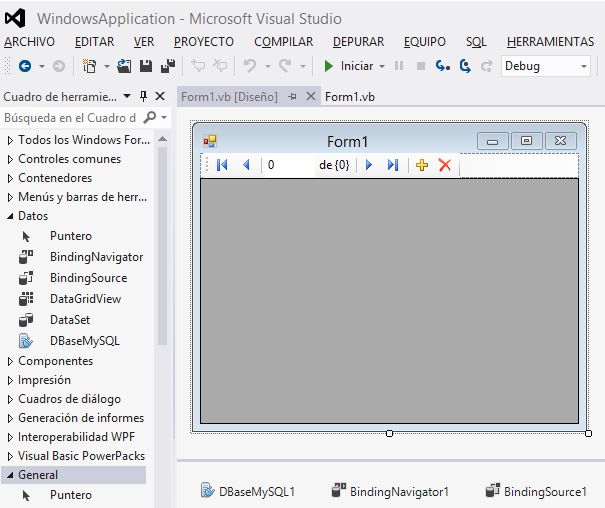Select BindingSource1 component in tray
The height and width of the screenshot is (508, 605).
536,491
